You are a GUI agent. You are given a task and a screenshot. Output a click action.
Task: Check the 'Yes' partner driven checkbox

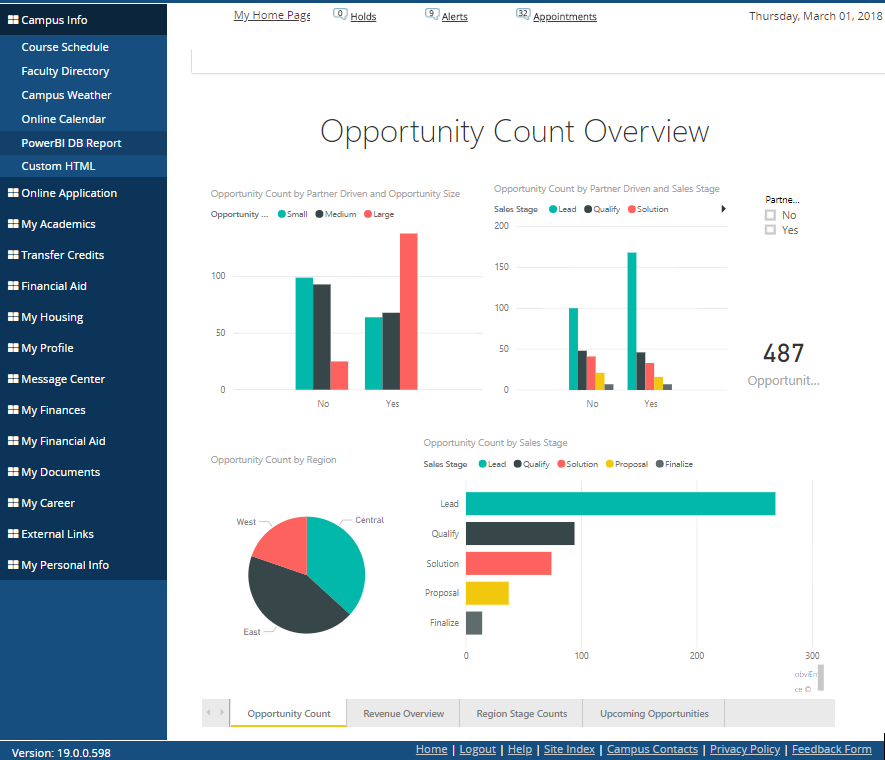(770, 230)
